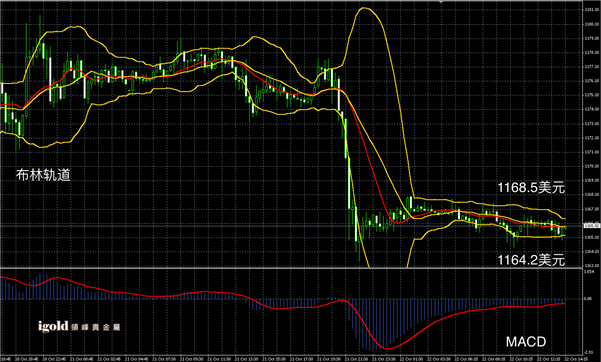
Task: Select the highest upper Bollinger band peak
Action: (x=364, y=8)
